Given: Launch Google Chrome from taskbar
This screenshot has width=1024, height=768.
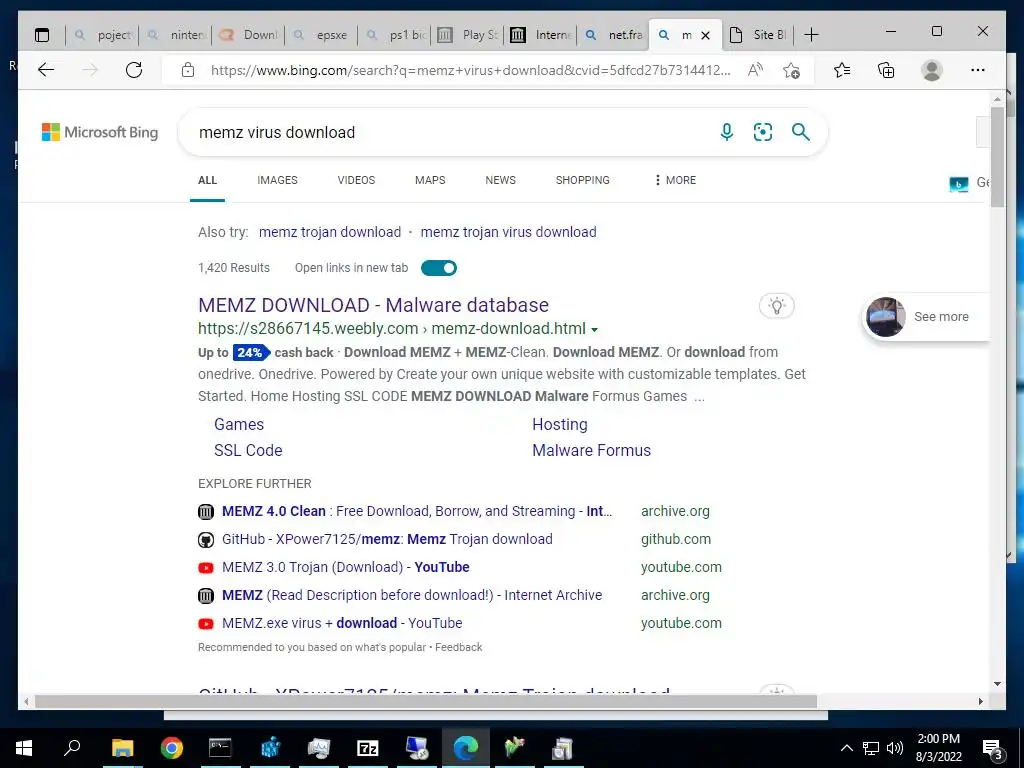Looking at the screenshot, I should (x=172, y=748).
